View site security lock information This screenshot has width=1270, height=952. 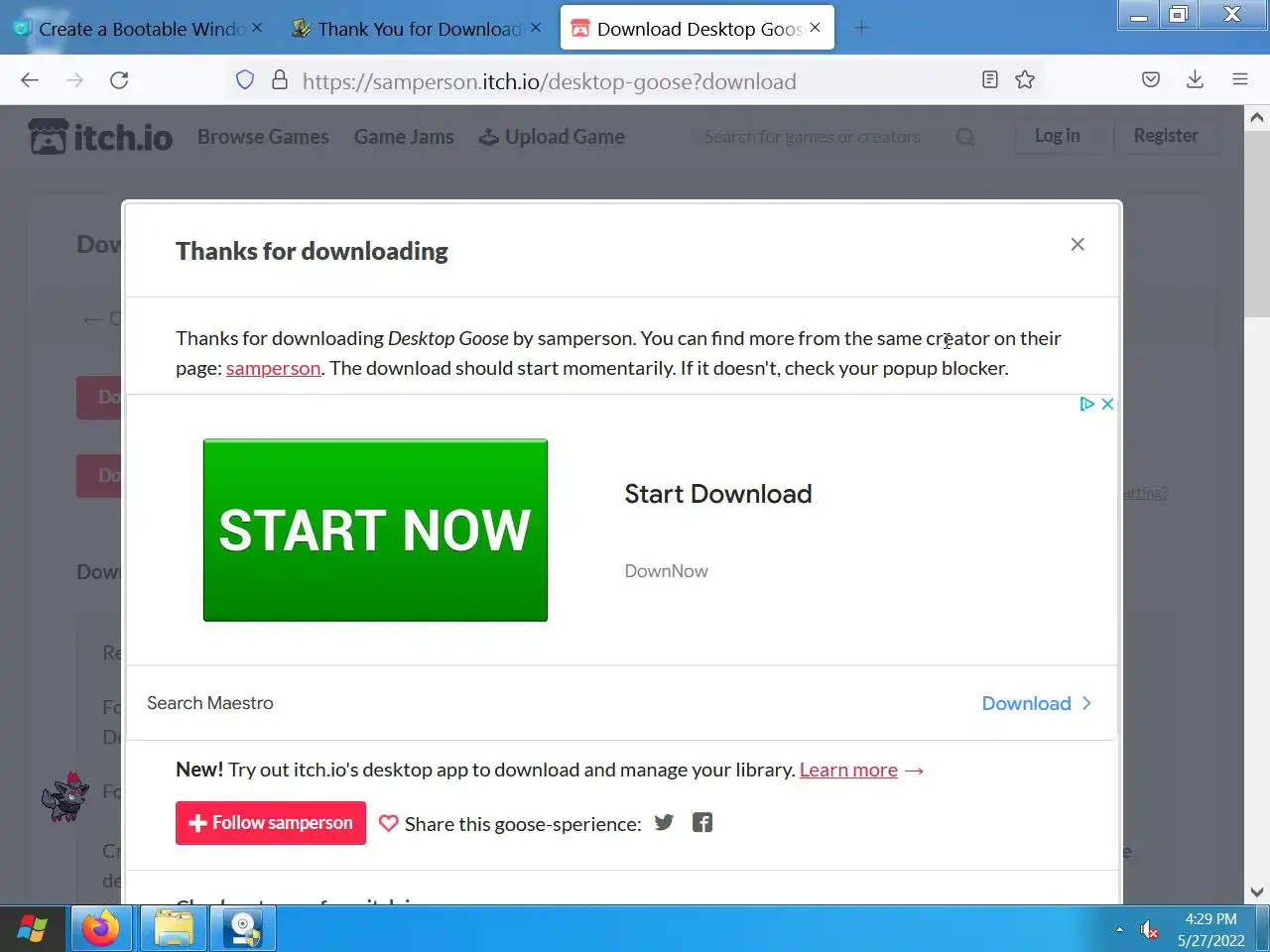coord(280,80)
